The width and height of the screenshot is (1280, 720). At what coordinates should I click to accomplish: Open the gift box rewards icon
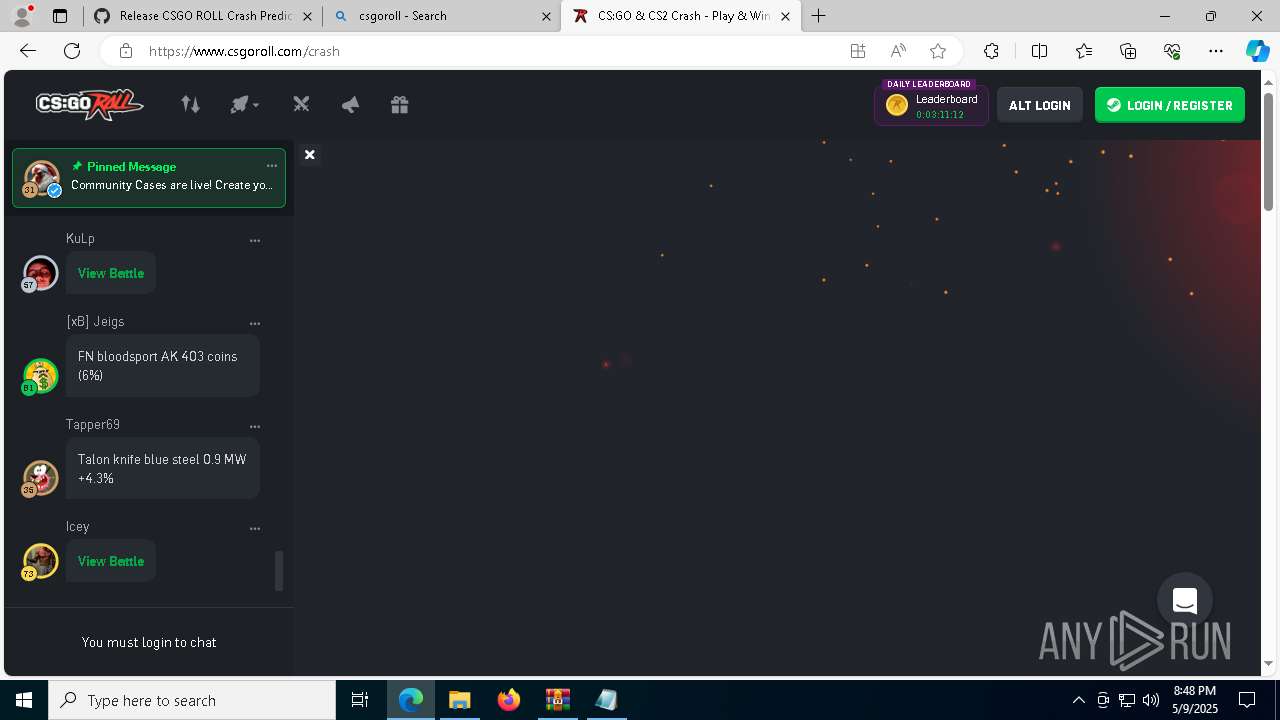pos(399,104)
